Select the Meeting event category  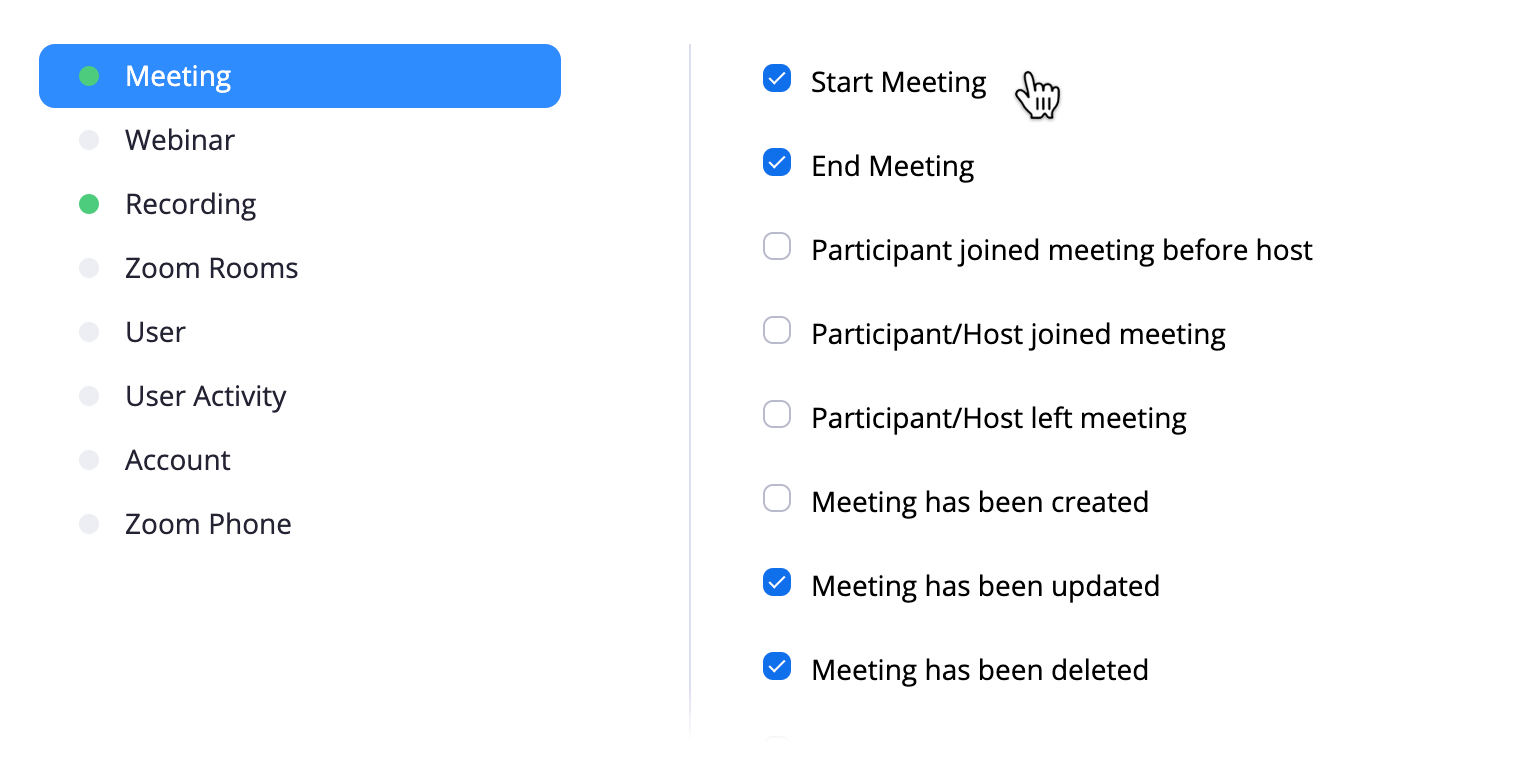click(300, 76)
